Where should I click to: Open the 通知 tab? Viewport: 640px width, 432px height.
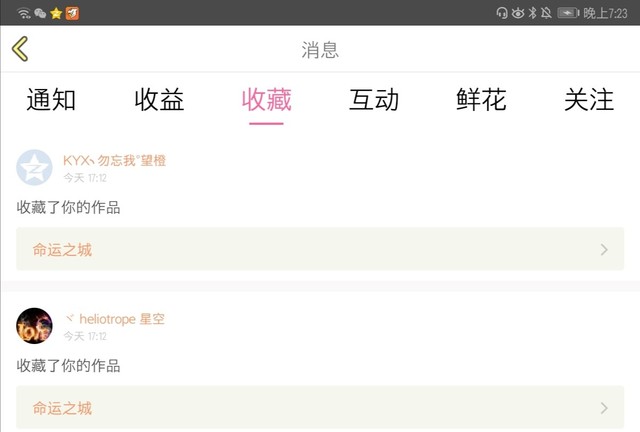click(51, 100)
